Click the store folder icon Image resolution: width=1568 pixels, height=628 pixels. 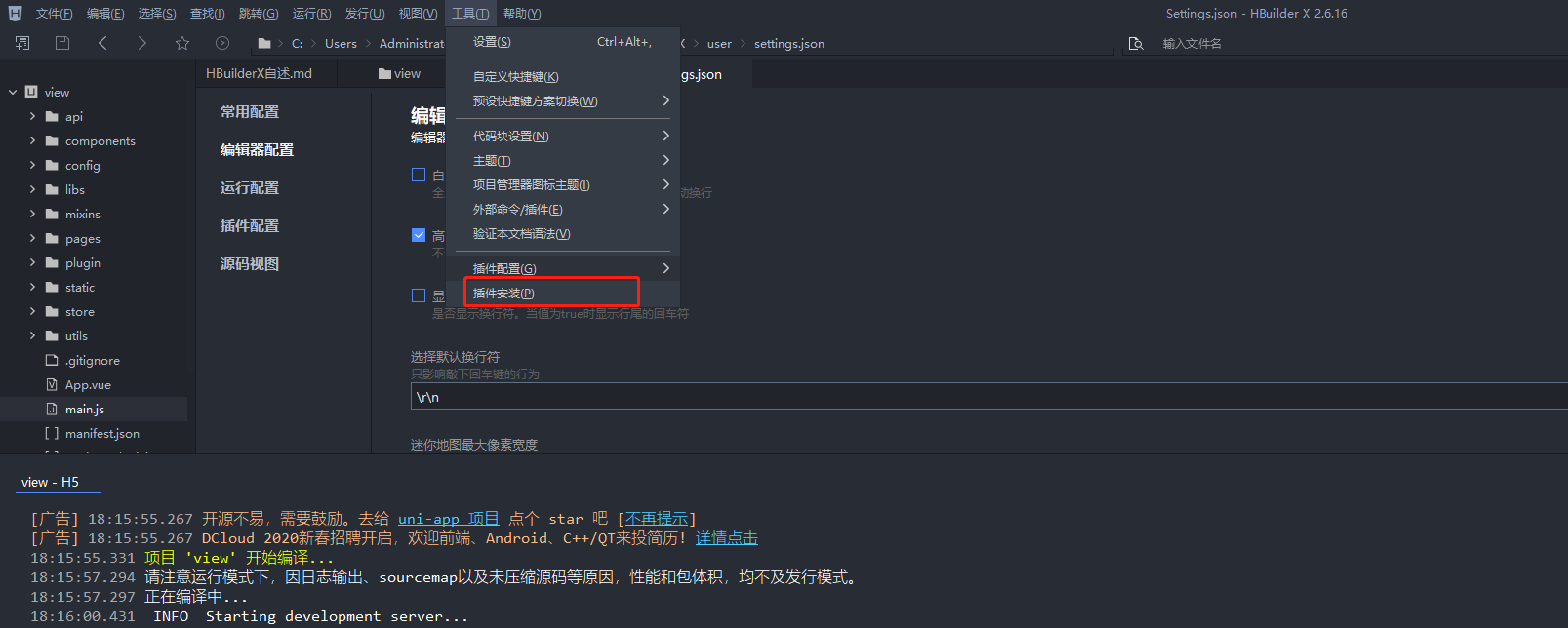click(53, 311)
